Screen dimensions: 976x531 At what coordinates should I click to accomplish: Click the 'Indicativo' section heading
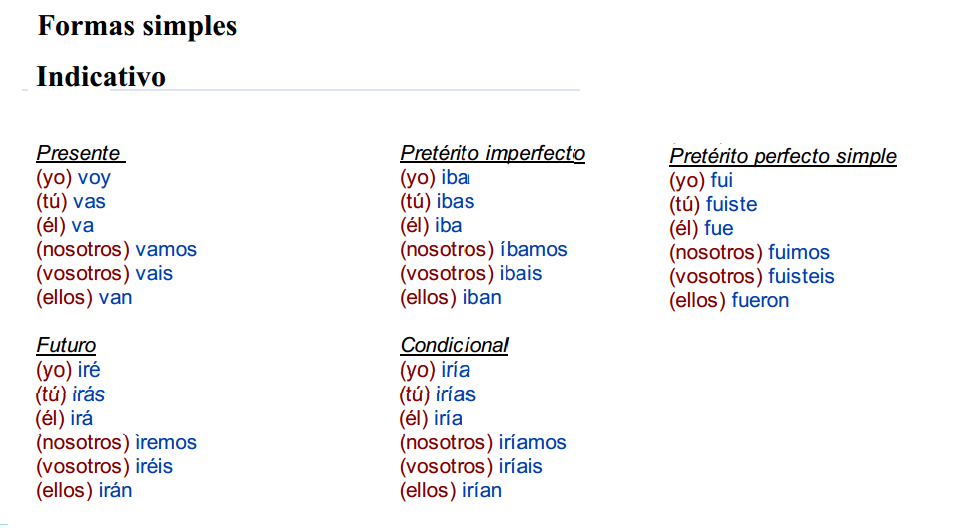coord(101,76)
